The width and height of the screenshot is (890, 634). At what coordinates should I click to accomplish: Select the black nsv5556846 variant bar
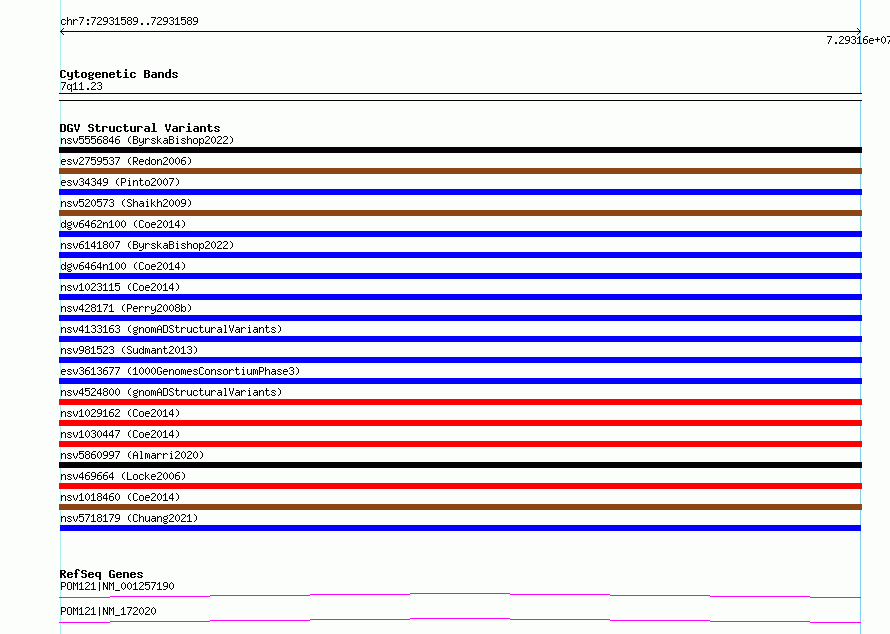tap(460, 150)
